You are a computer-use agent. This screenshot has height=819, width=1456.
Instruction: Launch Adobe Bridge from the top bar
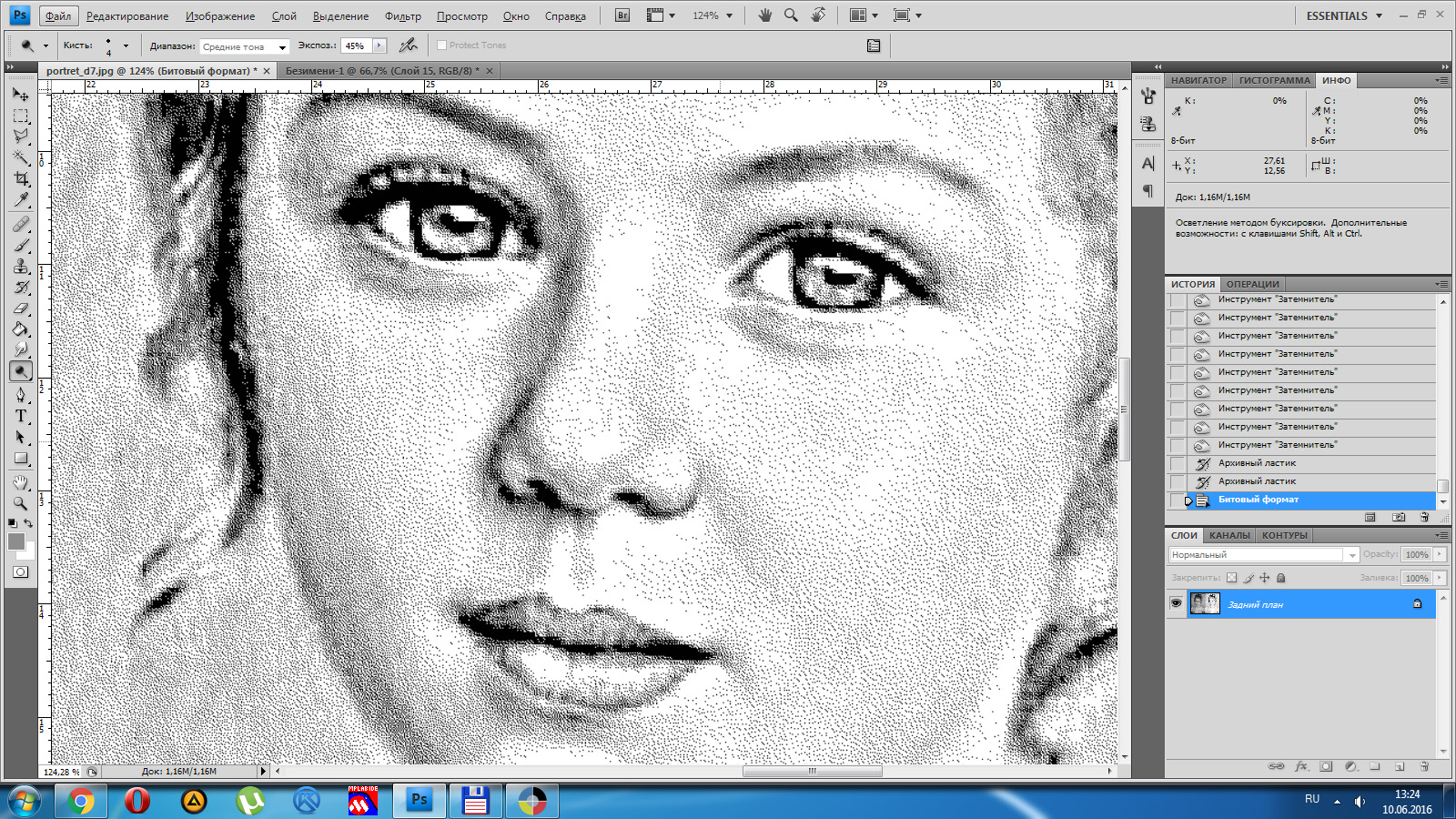(622, 15)
